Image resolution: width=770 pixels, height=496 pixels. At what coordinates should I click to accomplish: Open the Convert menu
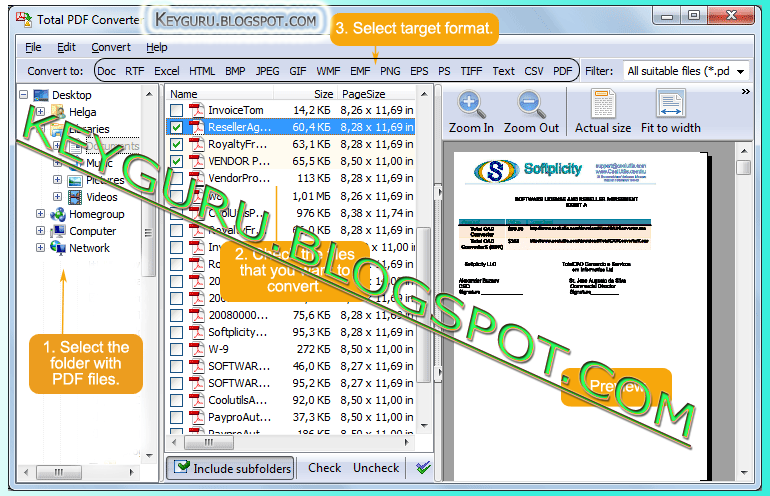(x=111, y=47)
